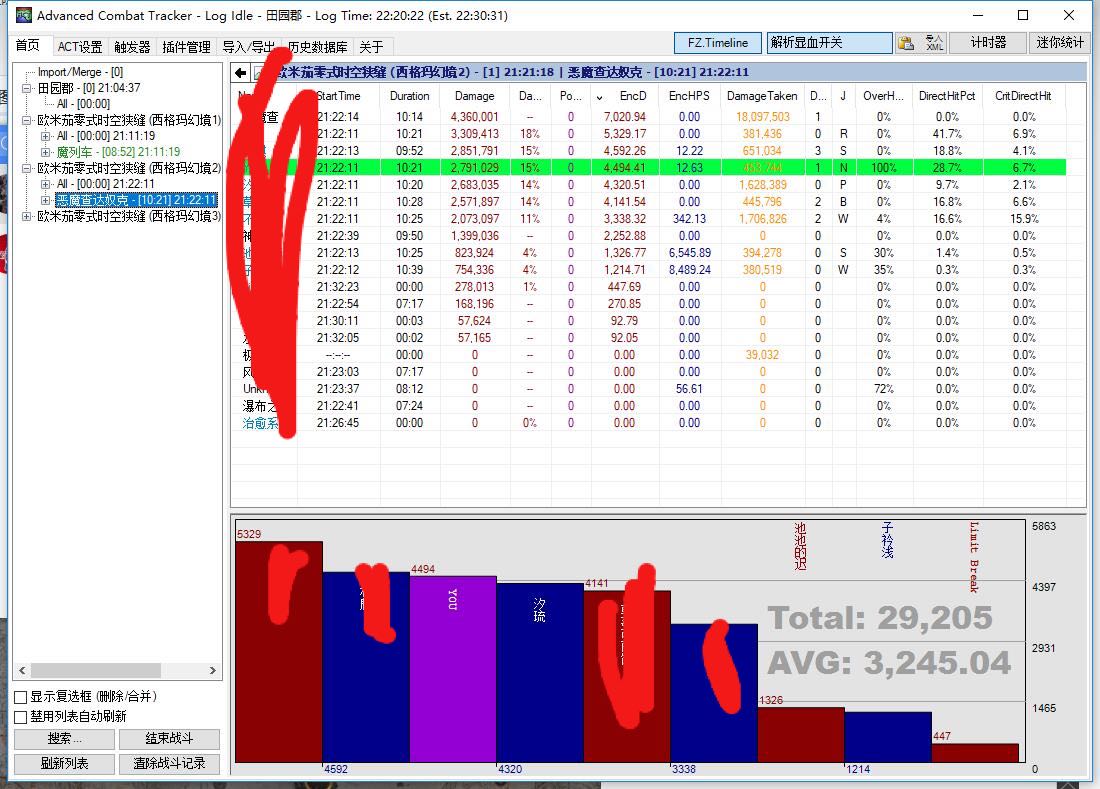The image size is (1100, 789).
Task: Select the blue 汐琉 bar in chart
Action: [x=539, y=673]
